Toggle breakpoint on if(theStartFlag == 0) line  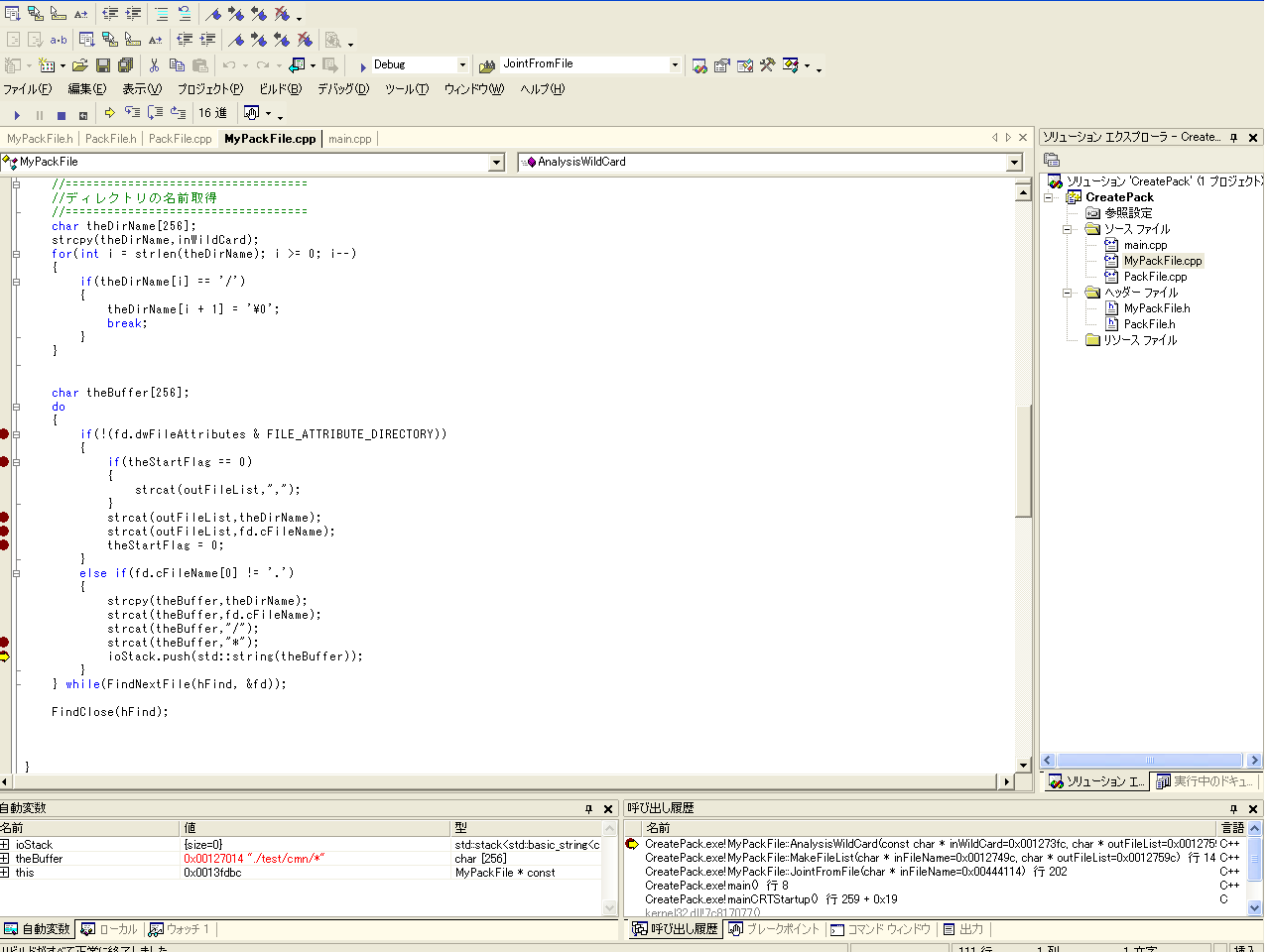[4, 462]
